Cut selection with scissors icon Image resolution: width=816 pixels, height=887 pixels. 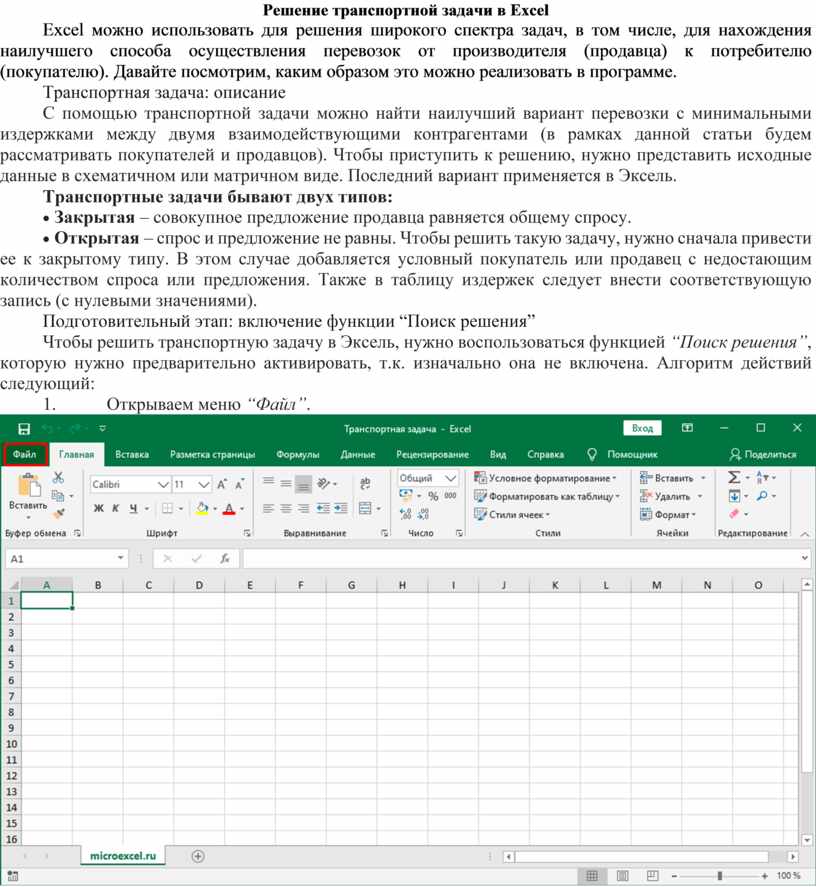58,477
